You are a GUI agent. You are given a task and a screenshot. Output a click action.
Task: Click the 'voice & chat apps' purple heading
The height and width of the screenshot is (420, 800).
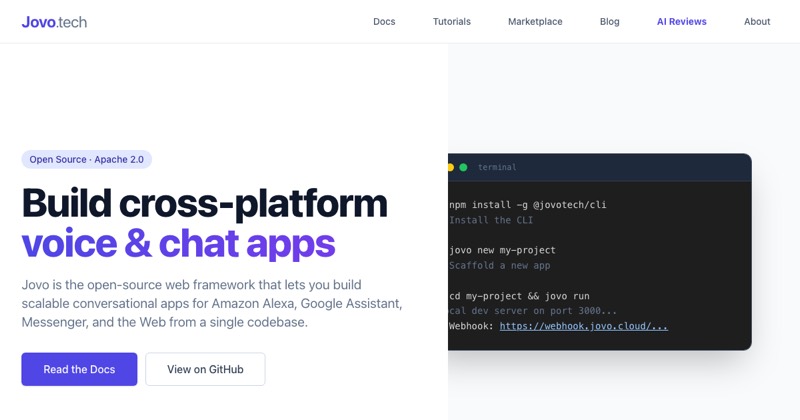click(178, 243)
